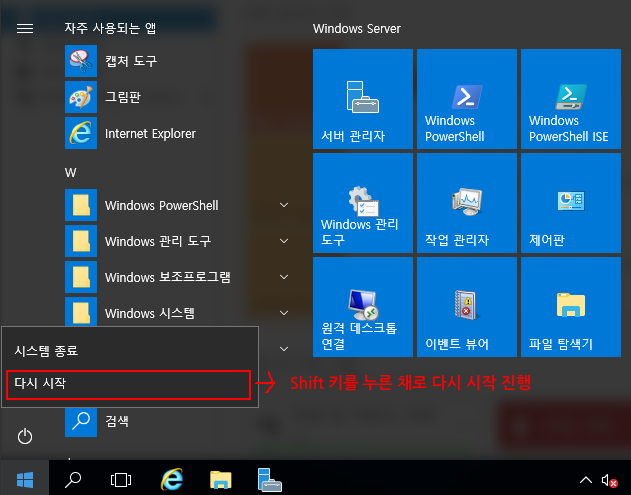The height and width of the screenshot is (495, 631).
Task: Choose 시스템 종료 from the power menu
Action: 130,351
